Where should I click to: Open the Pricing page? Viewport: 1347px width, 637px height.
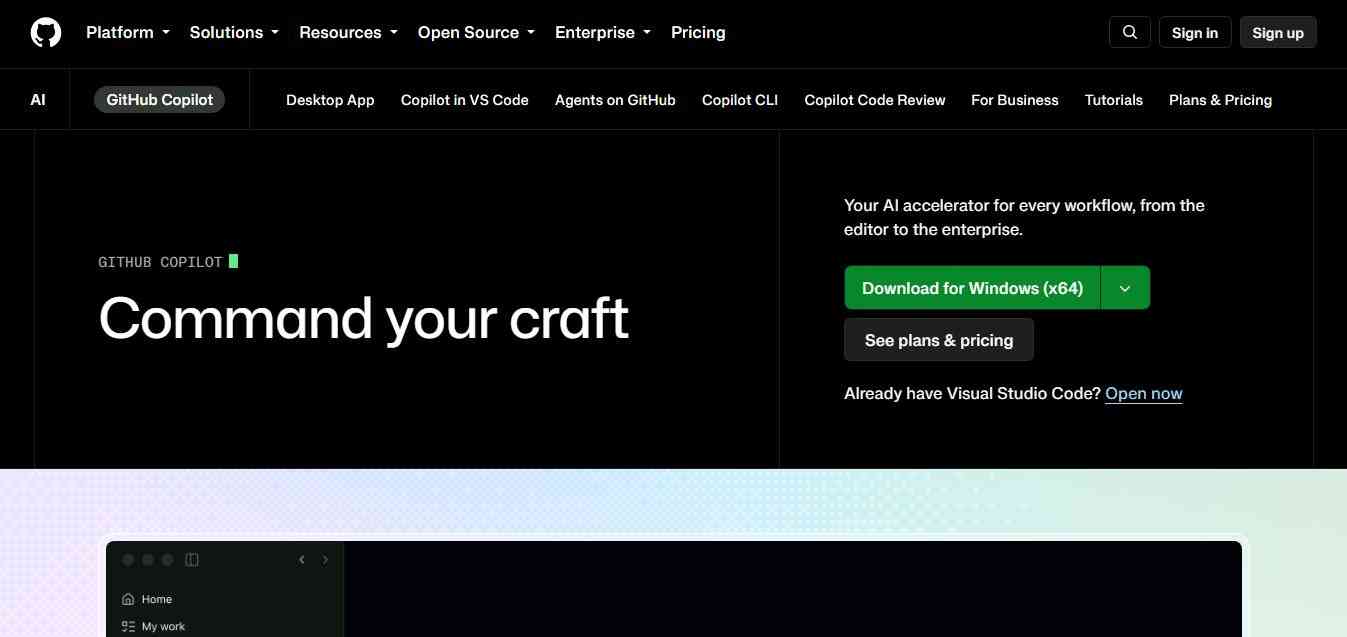698,32
